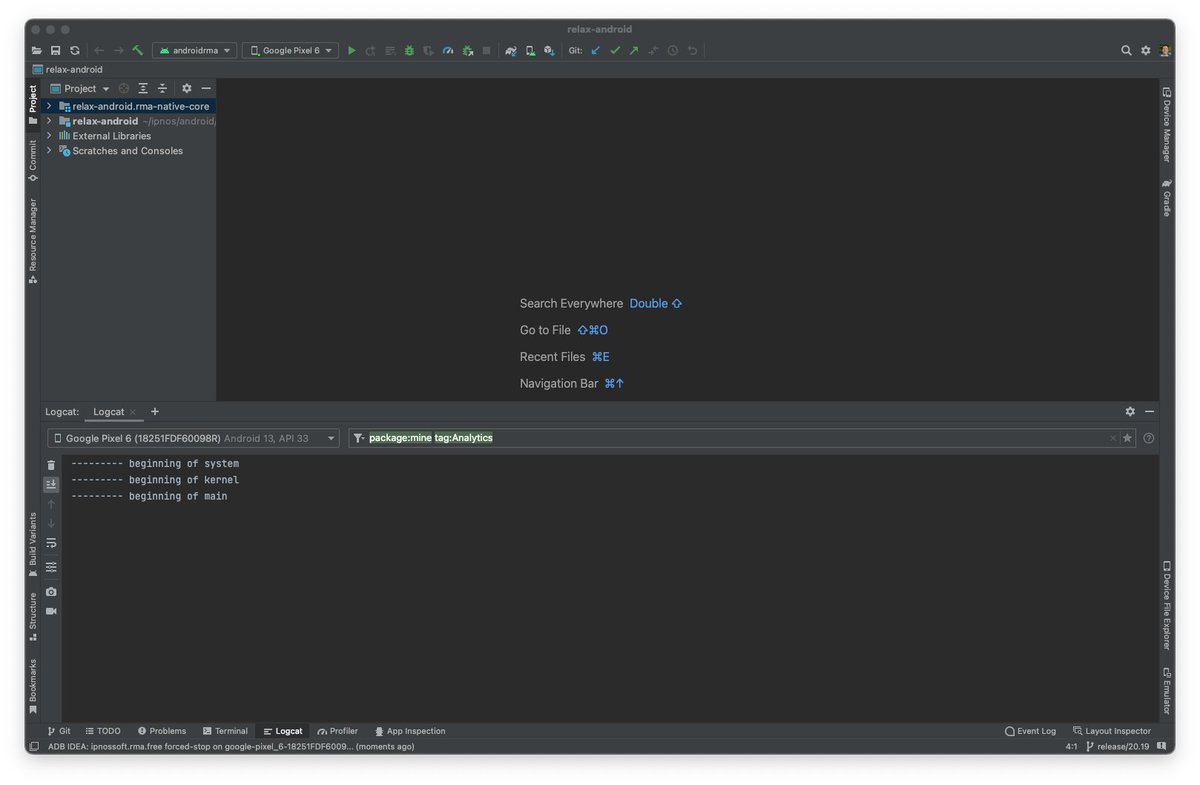1200x785 pixels.
Task: Open Event Log in bottom bar
Action: pos(1030,731)
